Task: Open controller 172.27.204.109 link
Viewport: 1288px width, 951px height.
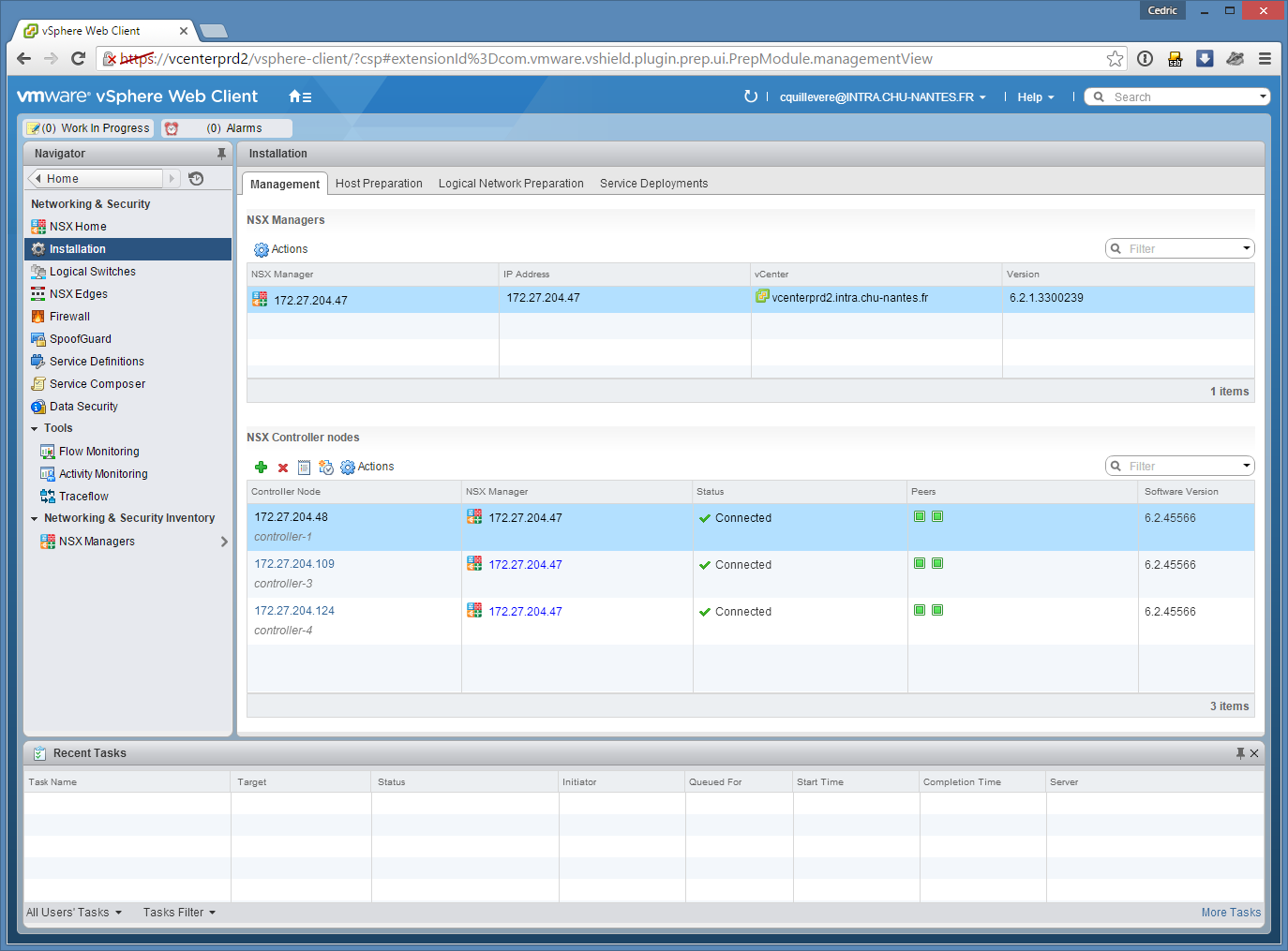Action: (294, 564)
